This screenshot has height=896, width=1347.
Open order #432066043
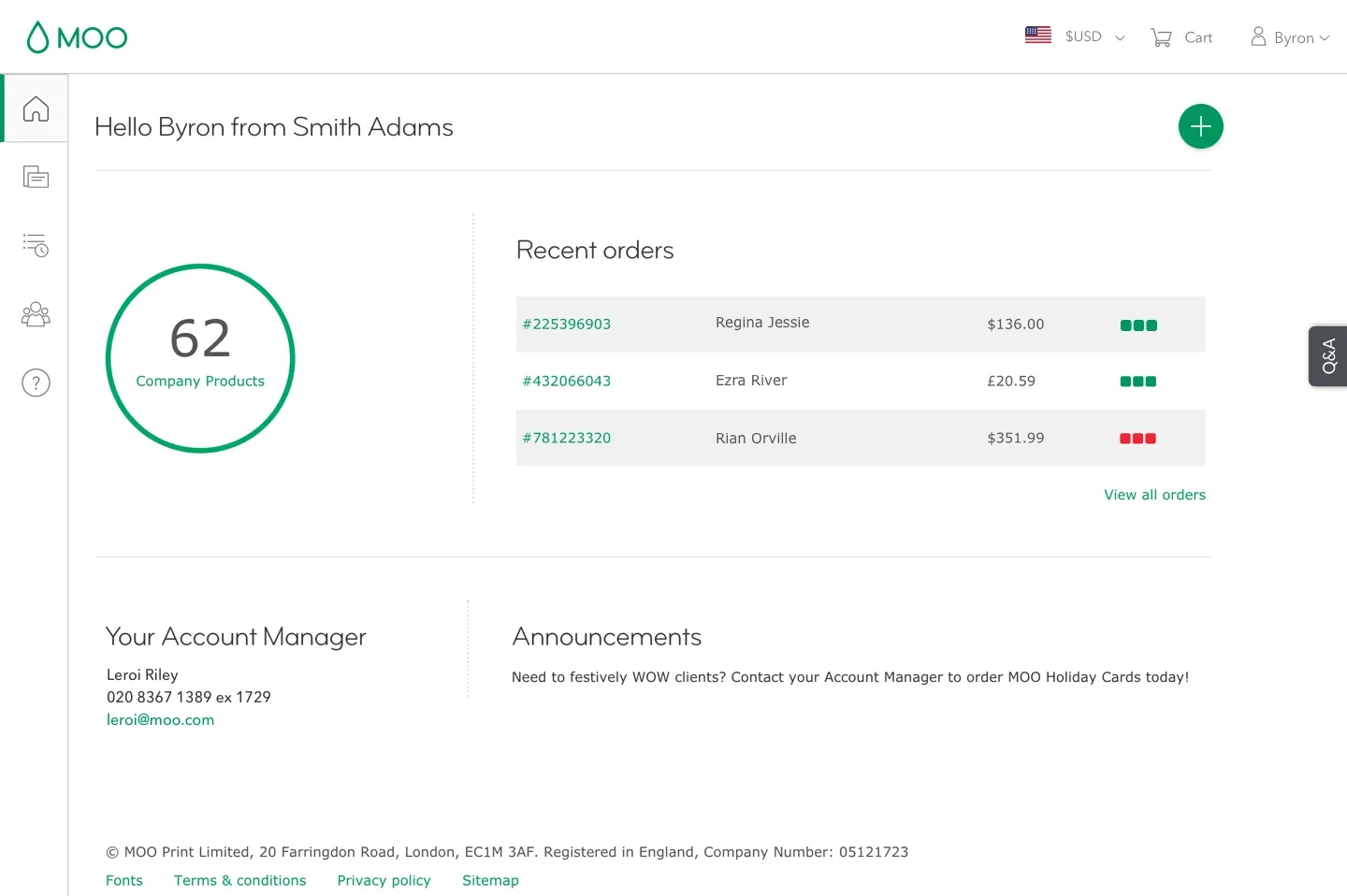tap(566, 382)
